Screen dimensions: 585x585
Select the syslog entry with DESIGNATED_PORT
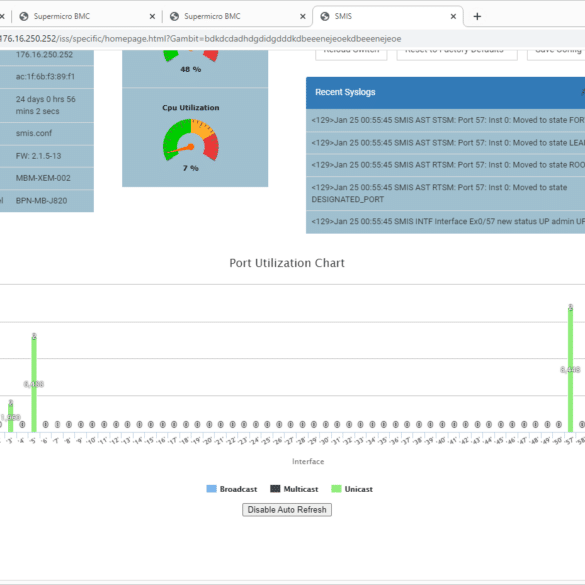click(x=445, y=193)
